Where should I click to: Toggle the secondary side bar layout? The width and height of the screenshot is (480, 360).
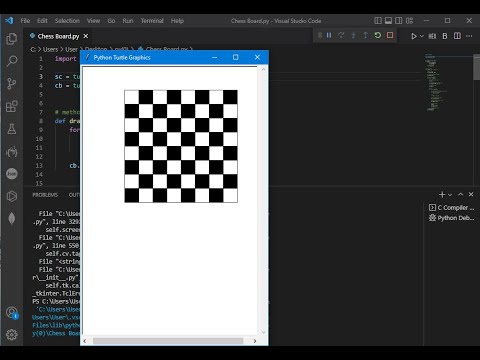399,21
